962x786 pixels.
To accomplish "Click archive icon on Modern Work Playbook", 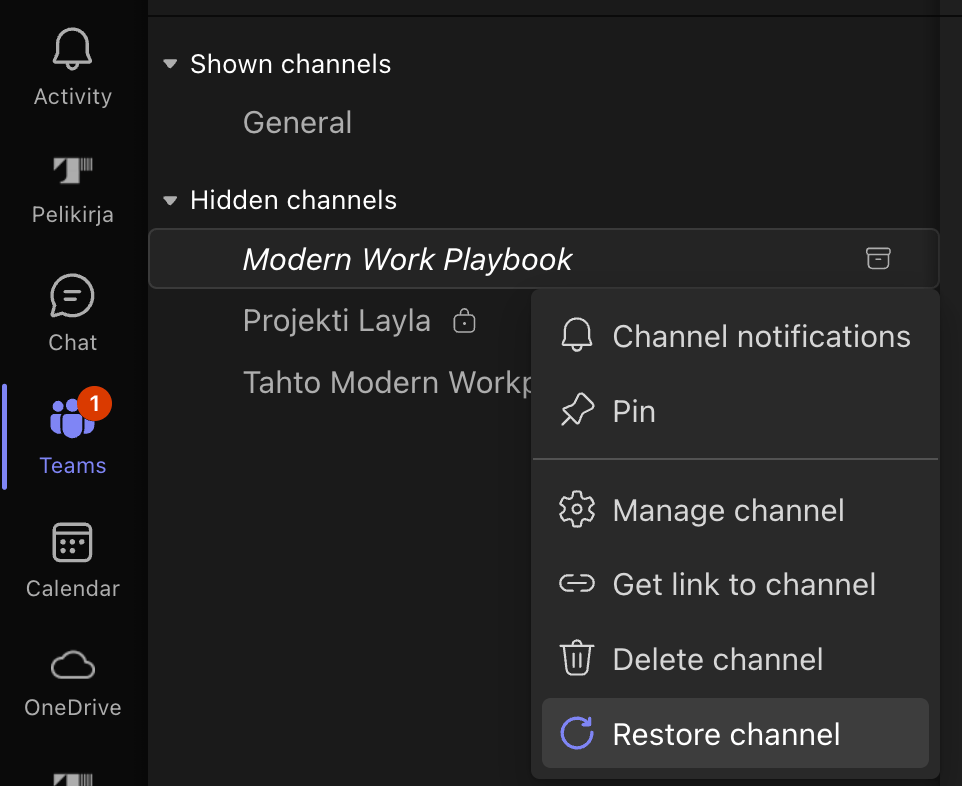I will 877,259.
